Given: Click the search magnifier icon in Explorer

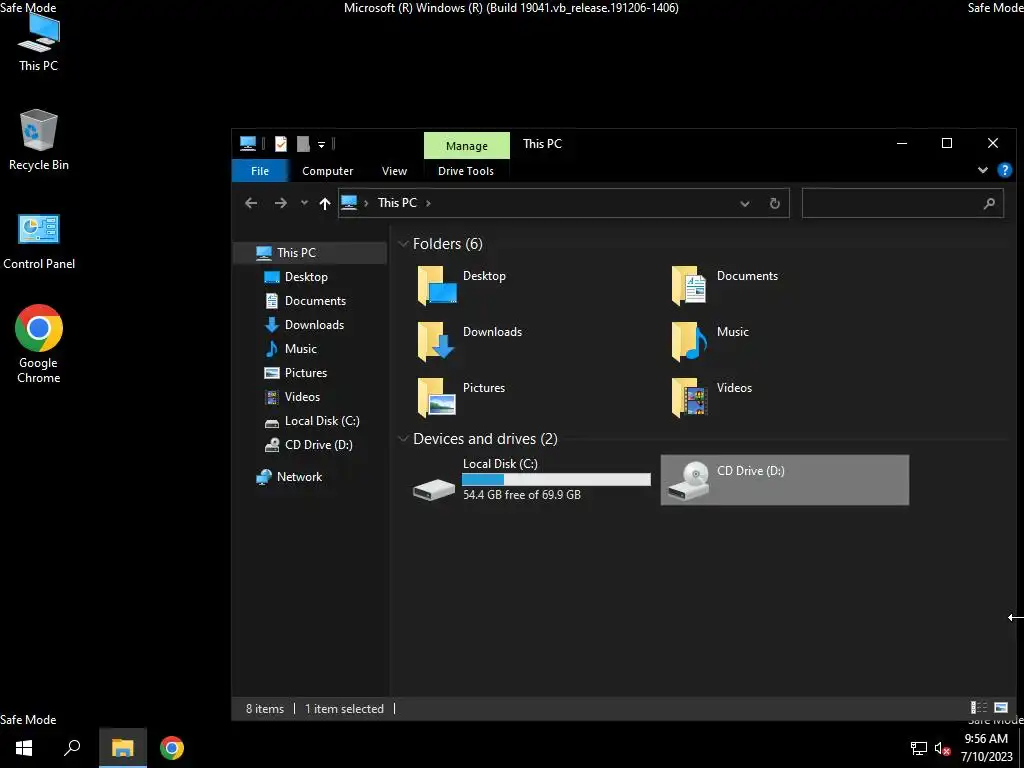Looking at the screenshot, I should 989,204.
